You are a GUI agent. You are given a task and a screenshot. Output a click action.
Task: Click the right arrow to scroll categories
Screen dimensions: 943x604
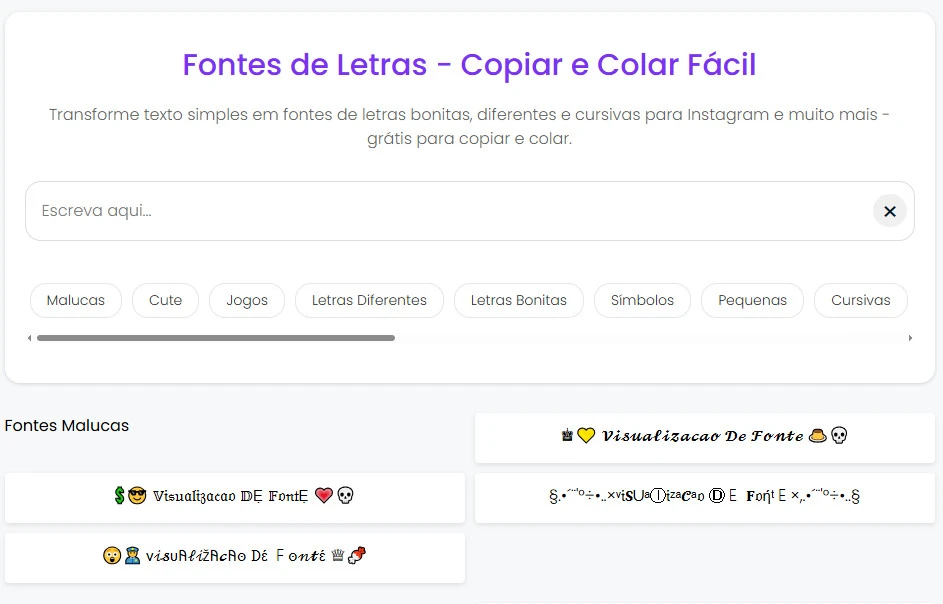[x=909, y=337]
